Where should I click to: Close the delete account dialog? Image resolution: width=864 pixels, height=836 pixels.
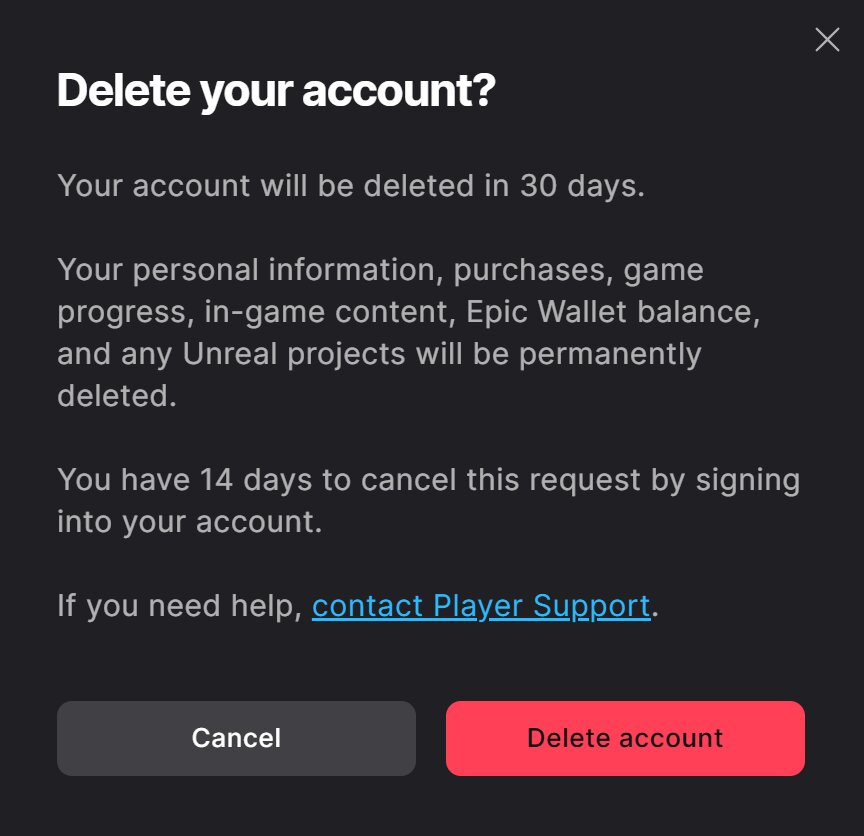(827, 40)
